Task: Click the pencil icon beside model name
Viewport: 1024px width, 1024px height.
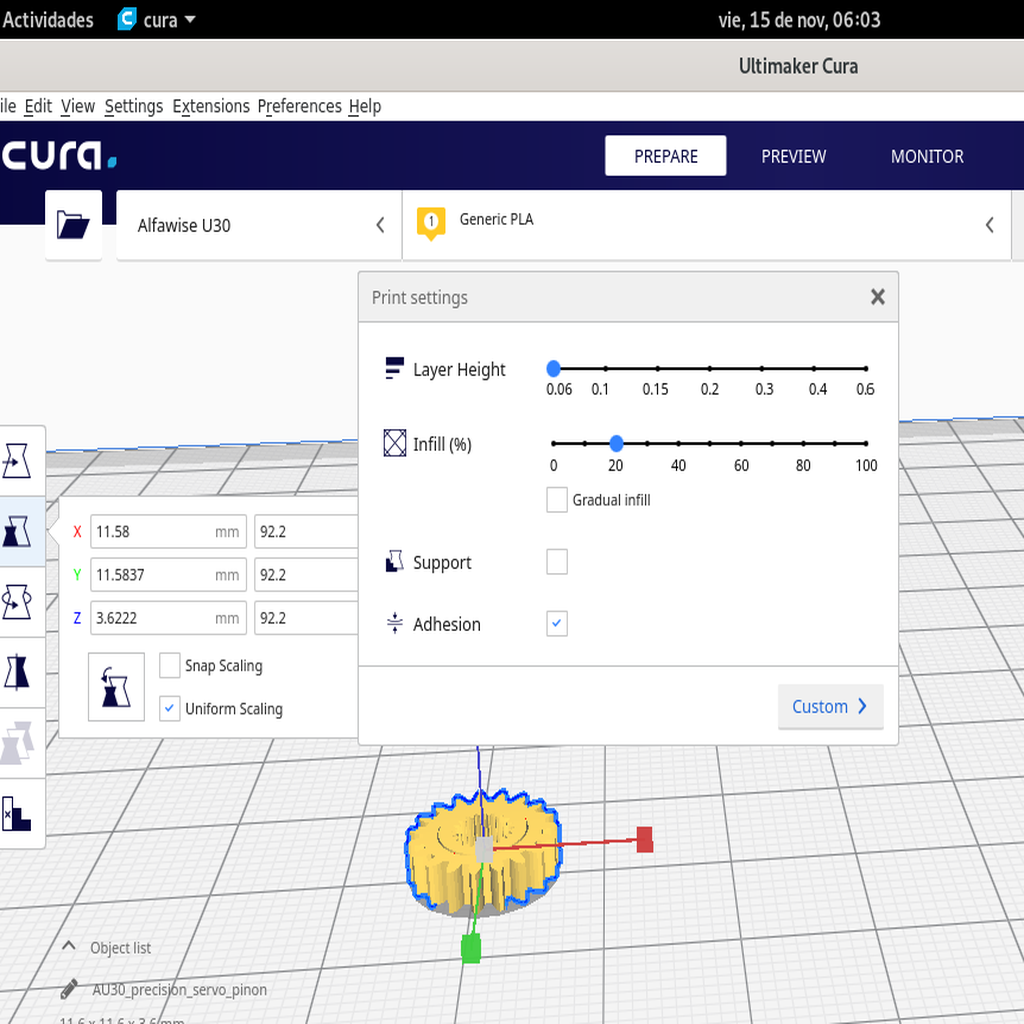Action: pos(69,990)
